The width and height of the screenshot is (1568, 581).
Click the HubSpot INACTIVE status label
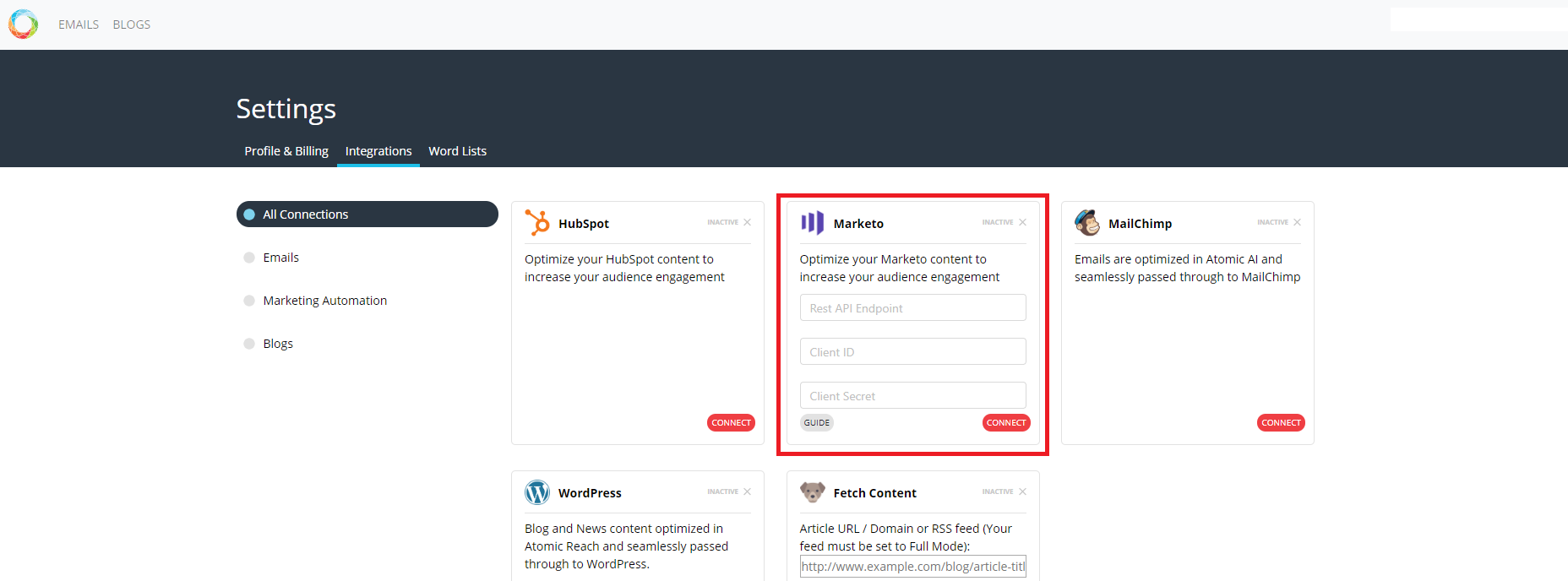pyautogui.click(x=722, y=222)
